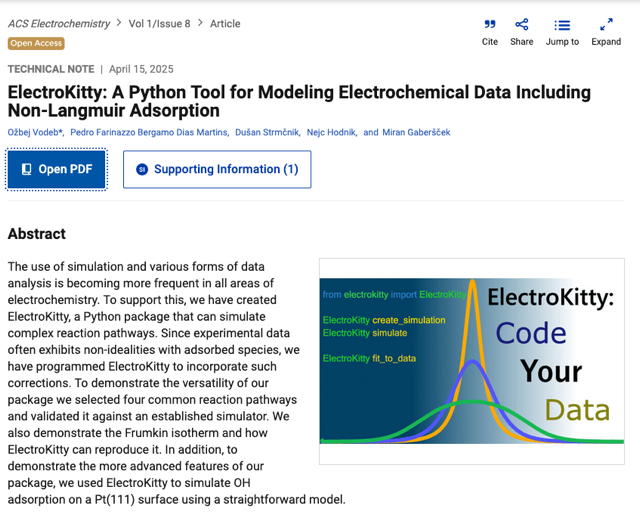Click the Expand arrows icon

[x=606, y=25]
